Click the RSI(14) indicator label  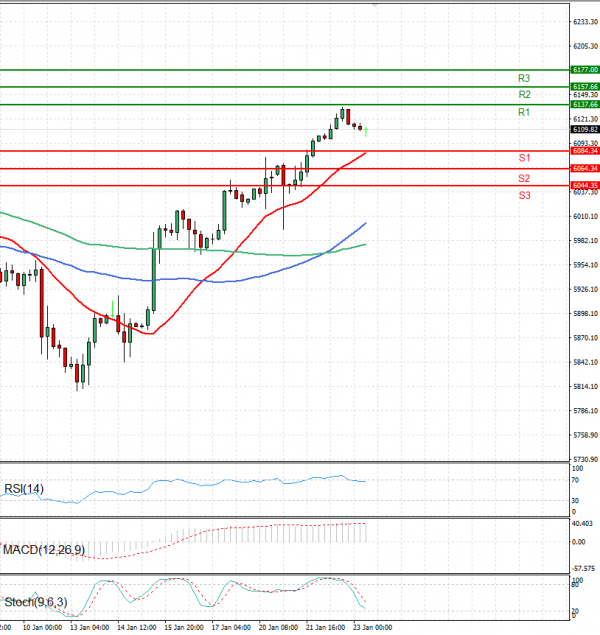(x=23, y=489)
